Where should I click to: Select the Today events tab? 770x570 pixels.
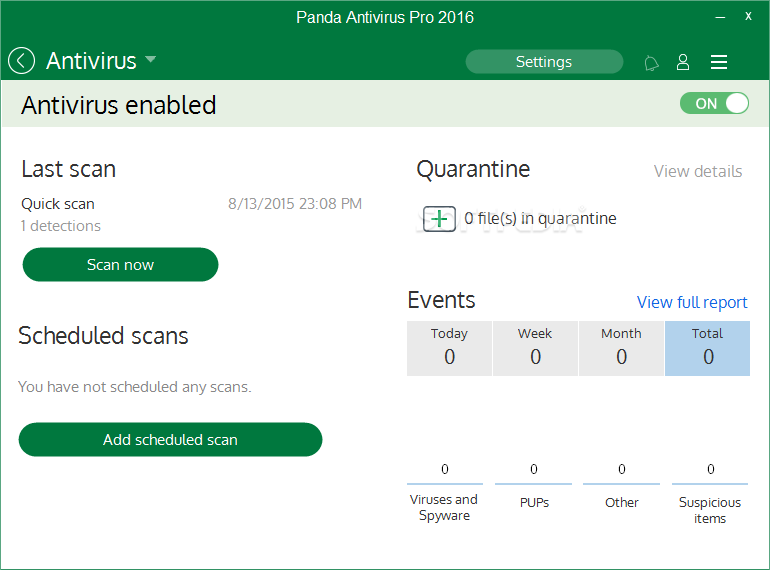tap(449, 348)
